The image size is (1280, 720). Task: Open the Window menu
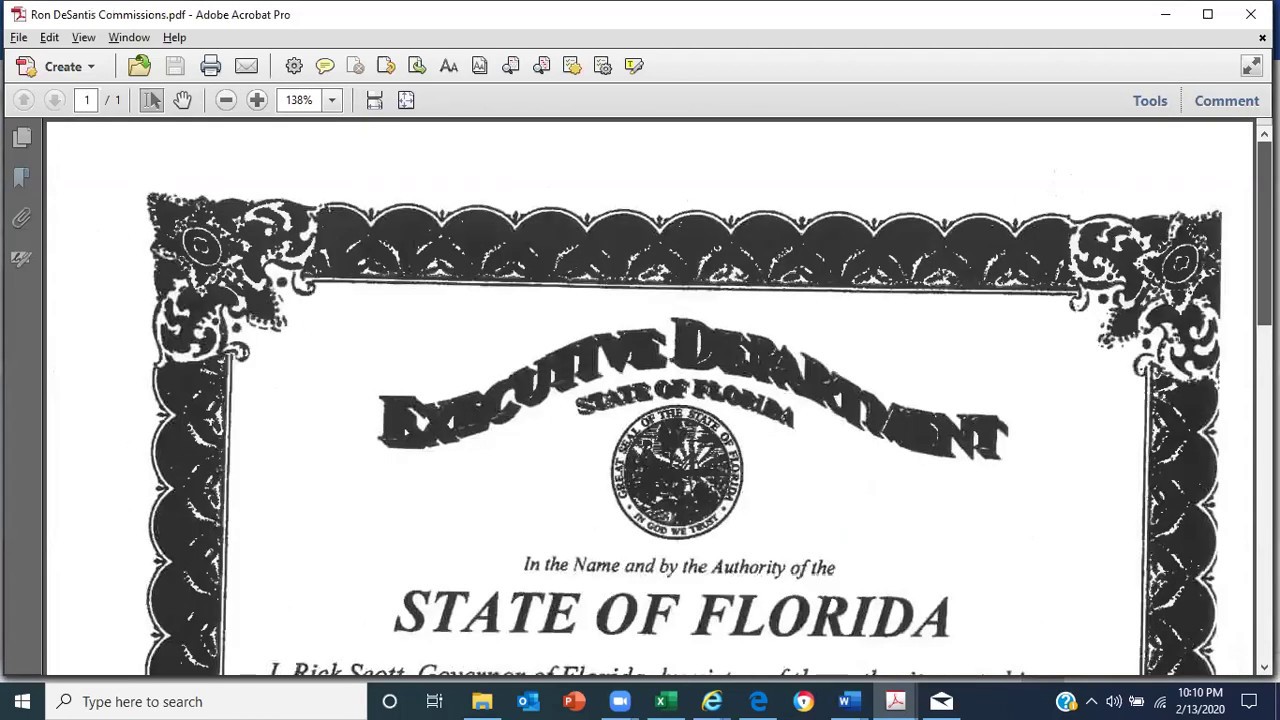click(129, 37)
